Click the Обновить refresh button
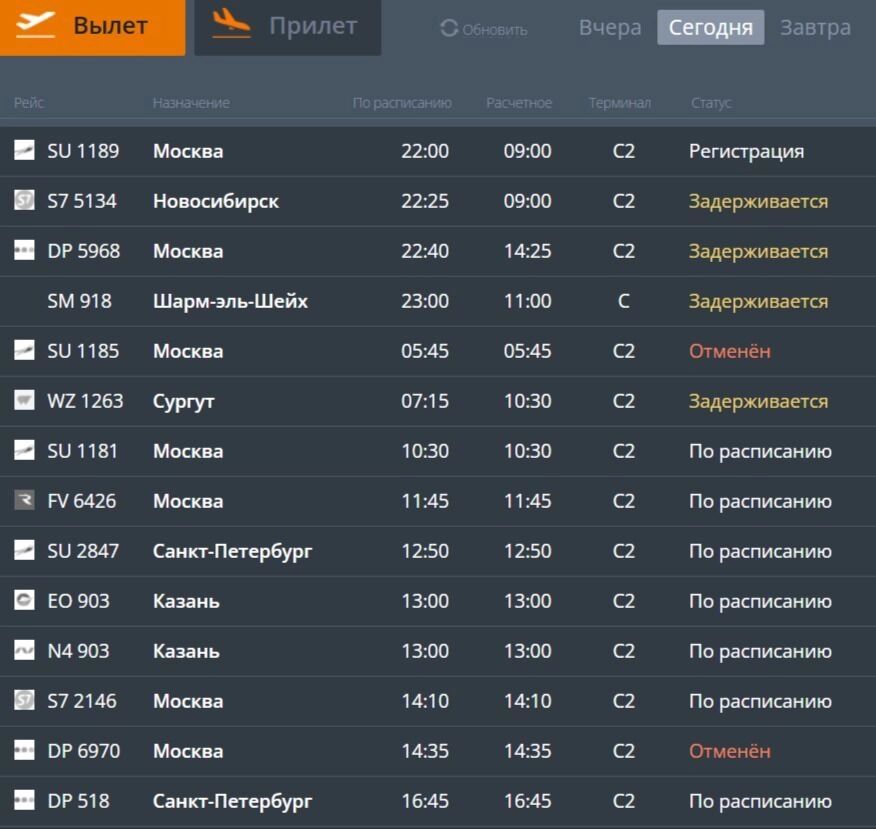This screenshot has height=829, width=876. (484, 28)
